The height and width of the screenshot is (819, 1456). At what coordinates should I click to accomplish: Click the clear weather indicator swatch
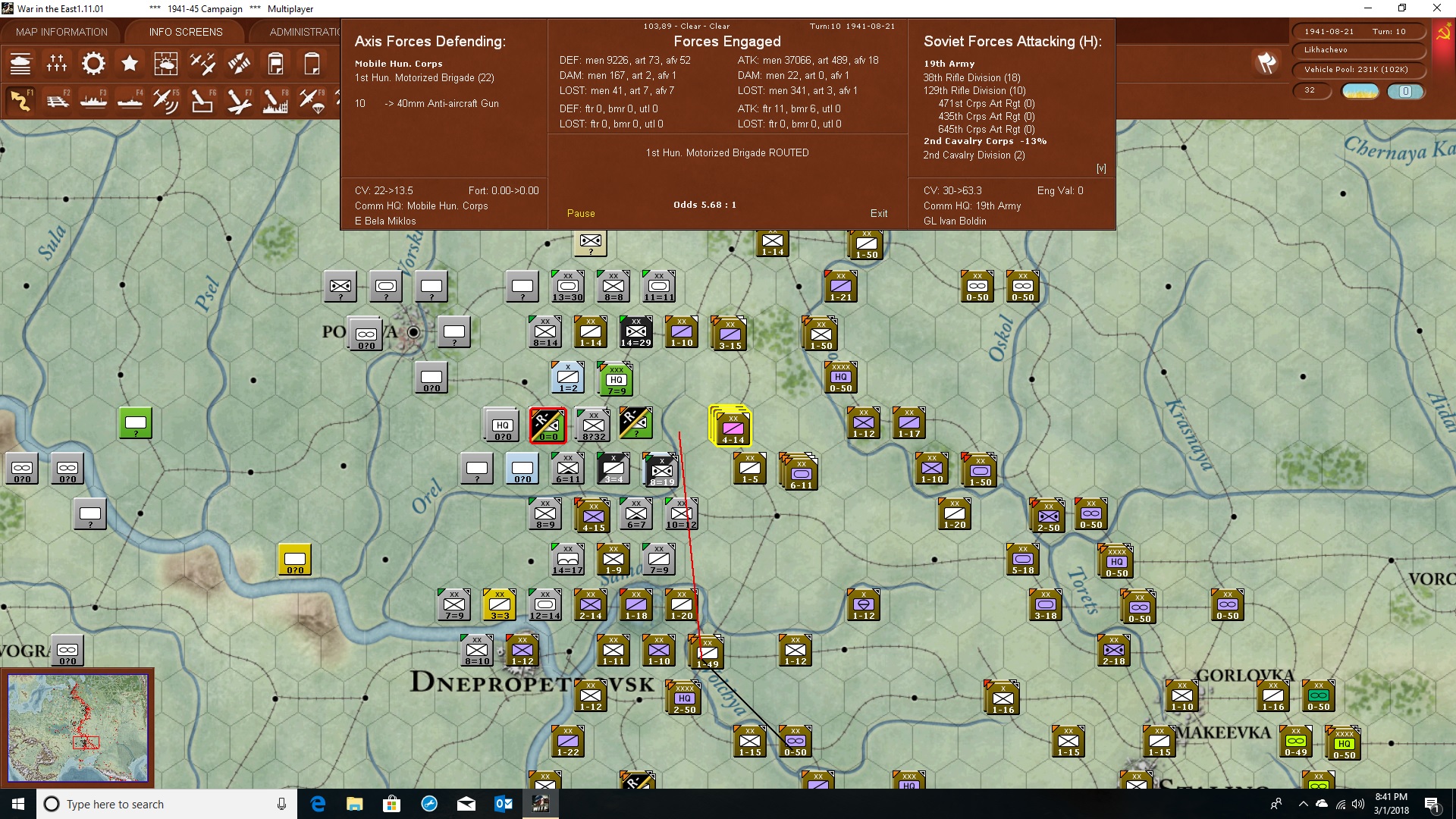(1360, 91)
